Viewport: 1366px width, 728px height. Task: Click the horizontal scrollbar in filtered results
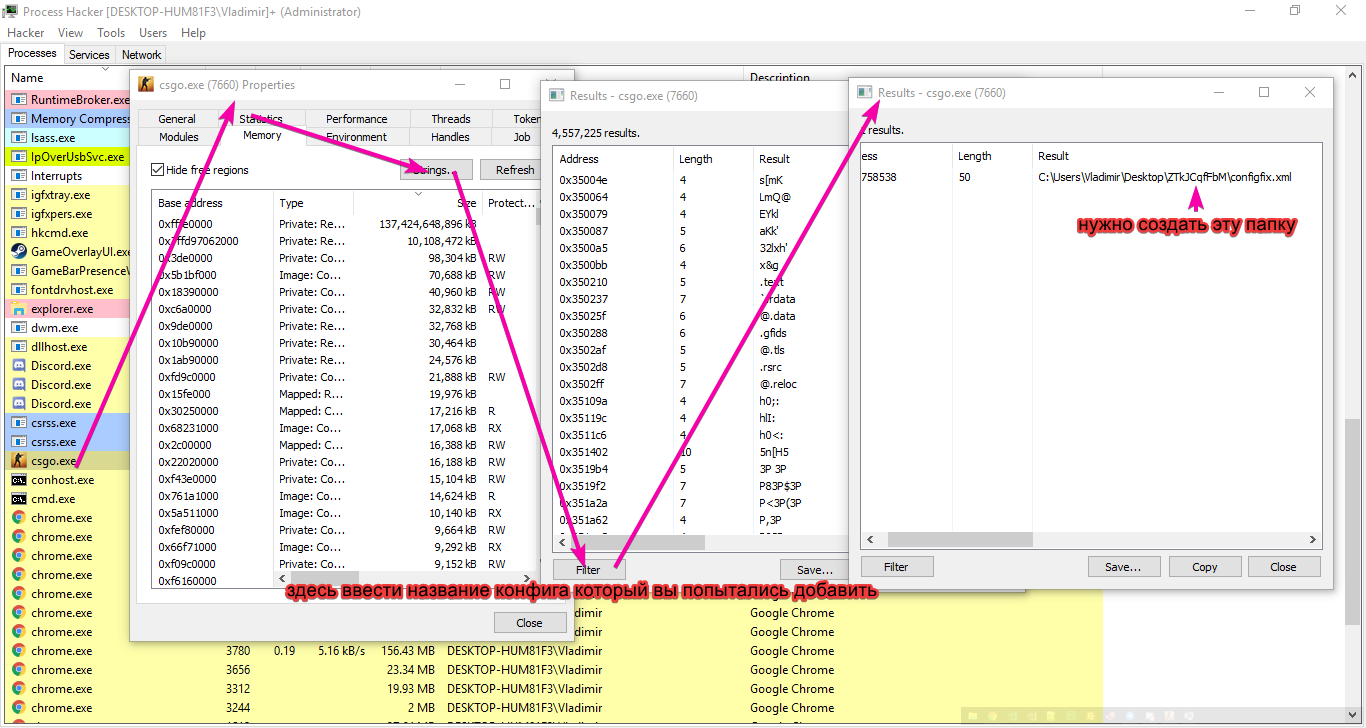point(946,539)
